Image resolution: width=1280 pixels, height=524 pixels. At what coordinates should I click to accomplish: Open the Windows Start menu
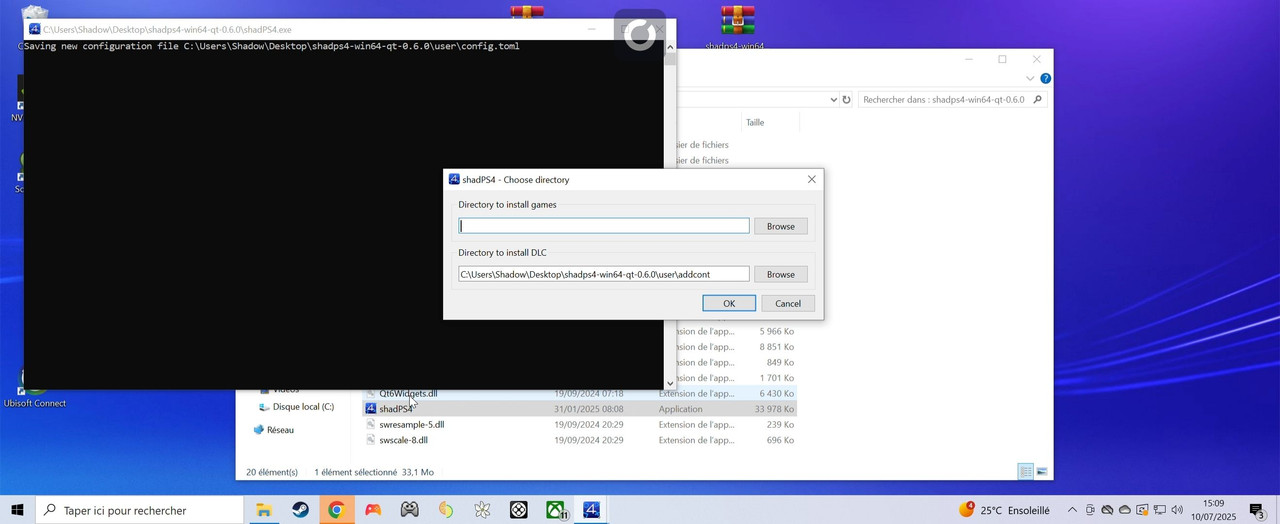pyautogui.click(x=17, y=510)
